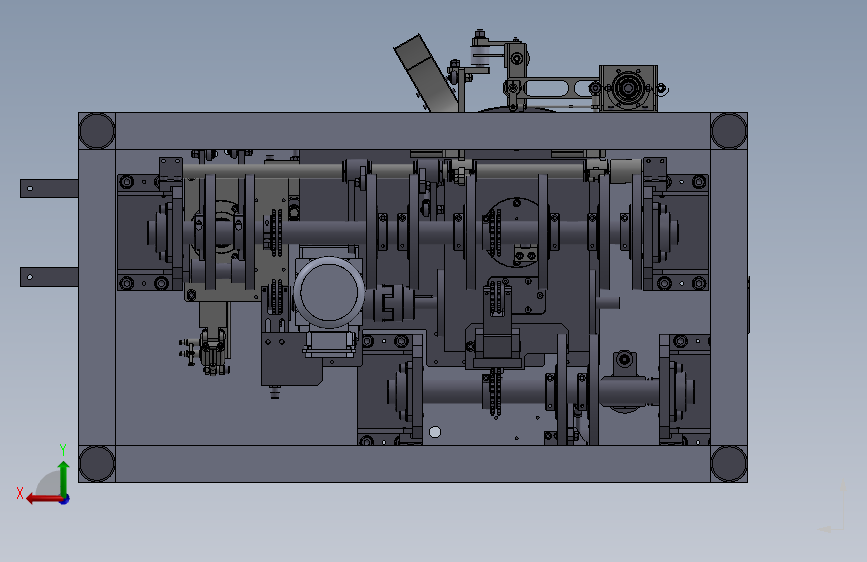Screen dimensions: 867x562
Task: Select the lower protruding bracket on the frame's left side
Action: click(49, 277)
